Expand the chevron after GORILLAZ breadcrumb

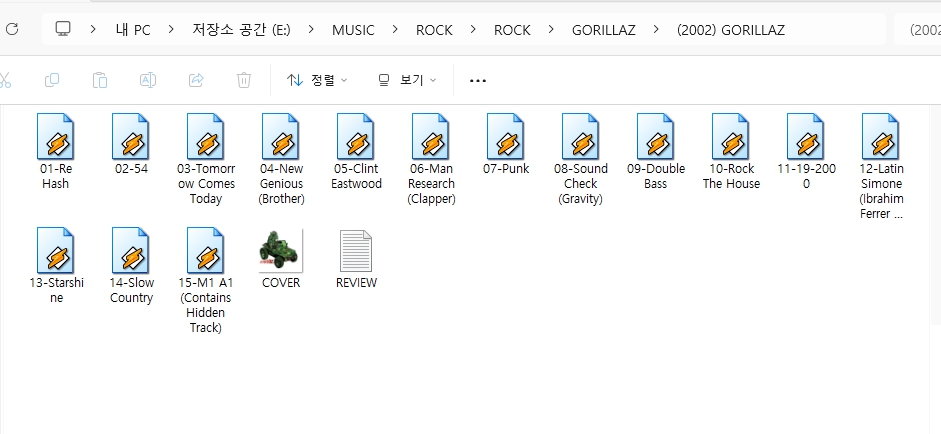pos(656,30)
